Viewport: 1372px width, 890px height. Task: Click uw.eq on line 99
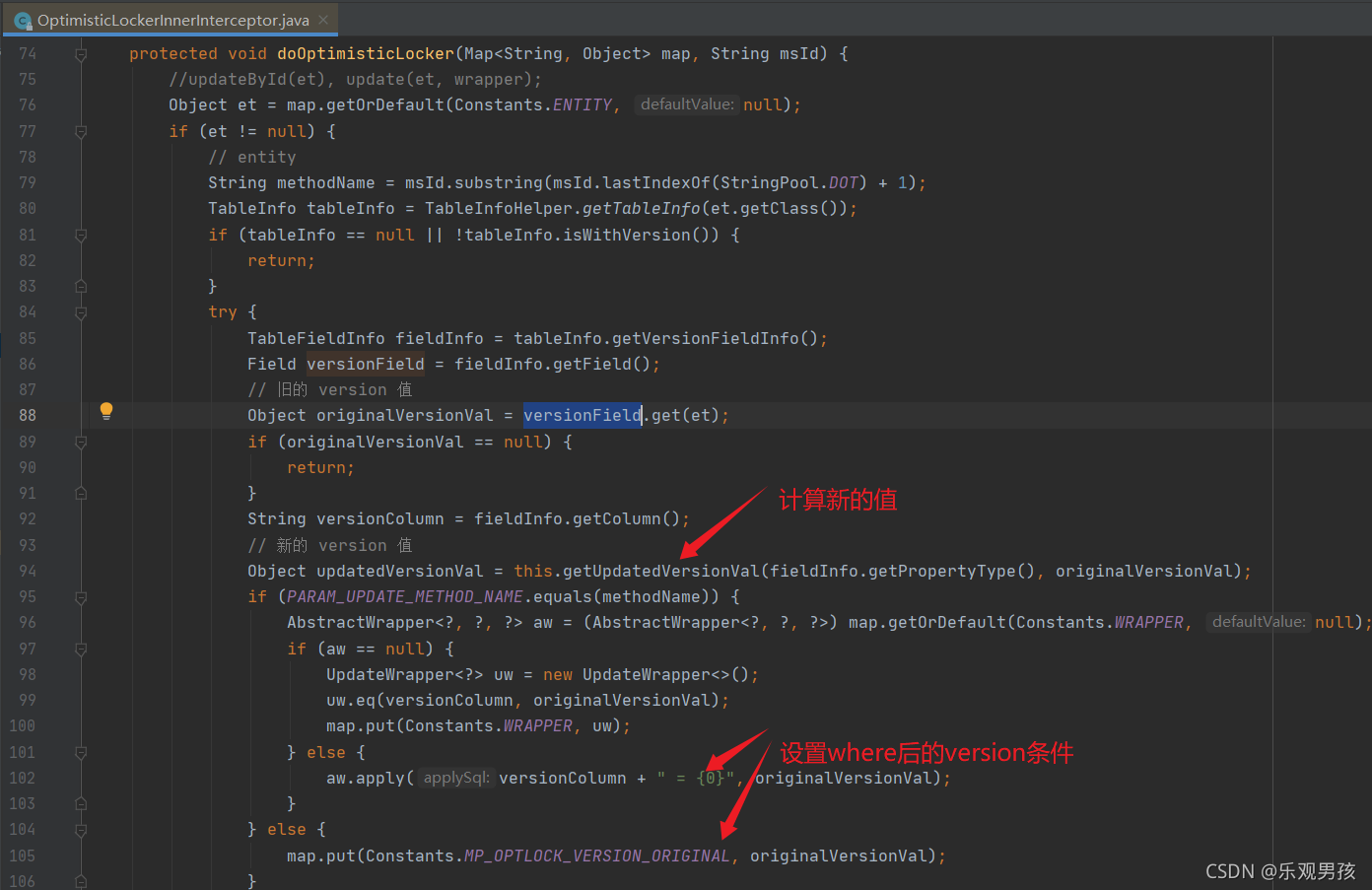(x=351, y=700)
